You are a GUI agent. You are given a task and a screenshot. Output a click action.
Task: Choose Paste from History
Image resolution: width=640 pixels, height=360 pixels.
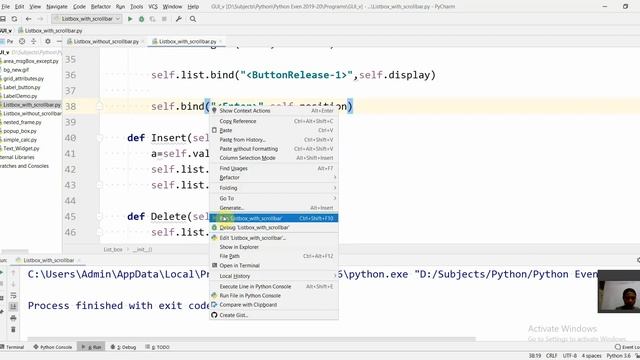[273, 140]
